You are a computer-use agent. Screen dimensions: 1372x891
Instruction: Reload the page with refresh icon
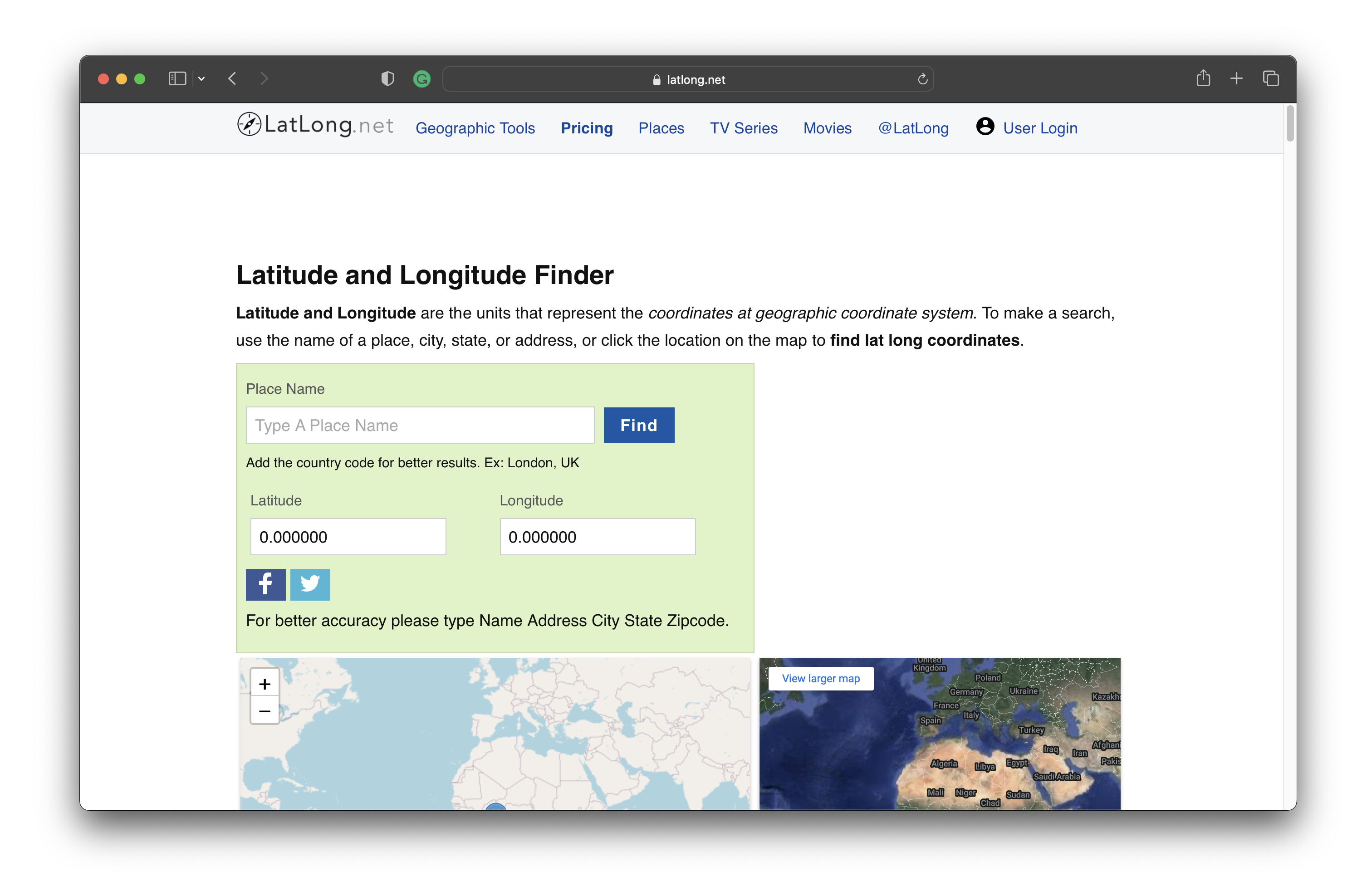click(x=922, y=79)
